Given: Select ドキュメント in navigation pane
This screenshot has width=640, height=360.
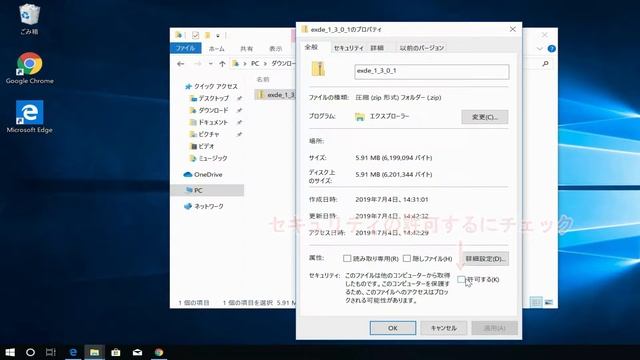Looking at the screenshot, I should point(209,122).
